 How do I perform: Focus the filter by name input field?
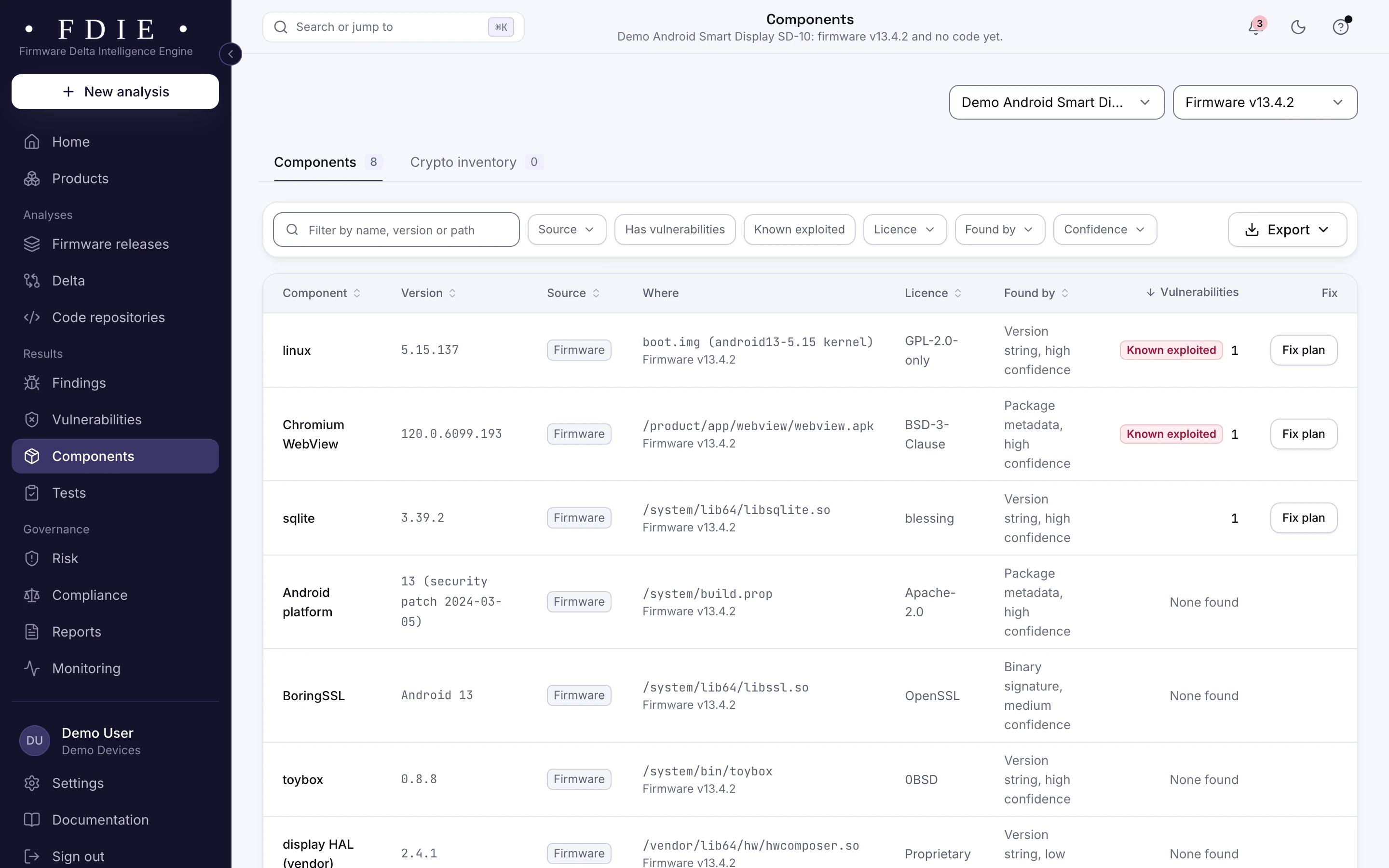[x=396, y=230]
